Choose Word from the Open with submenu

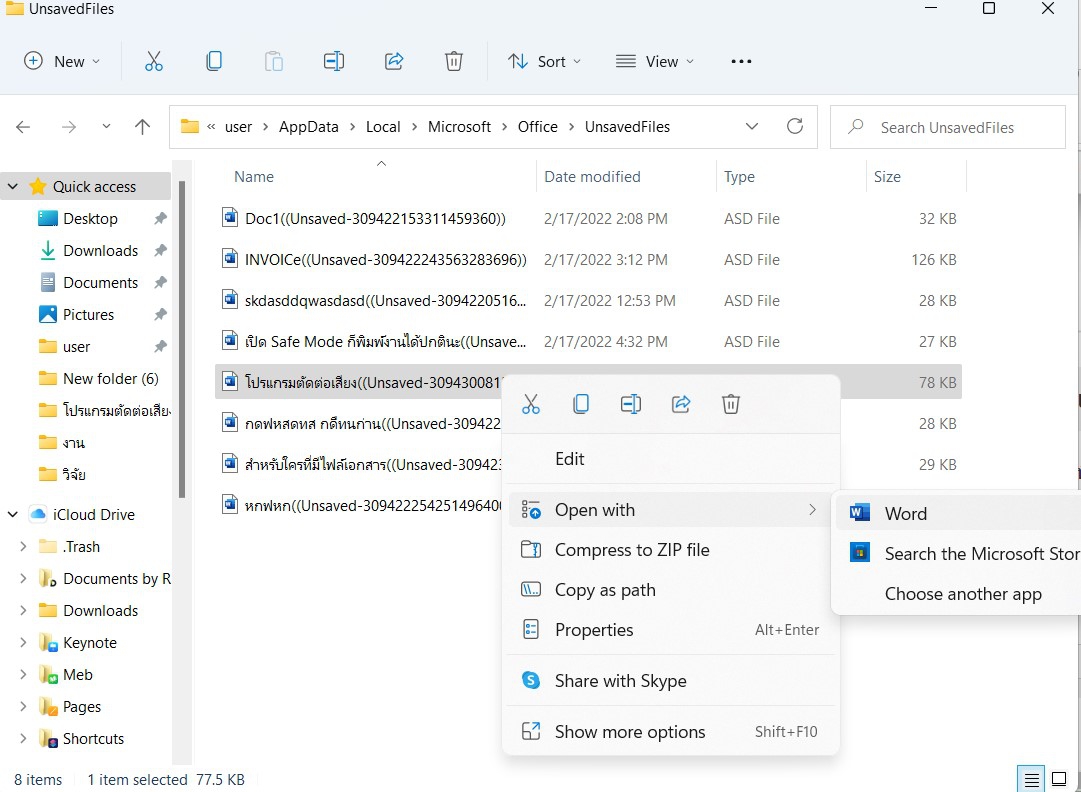pyautogui.click(x=905, y=513)
